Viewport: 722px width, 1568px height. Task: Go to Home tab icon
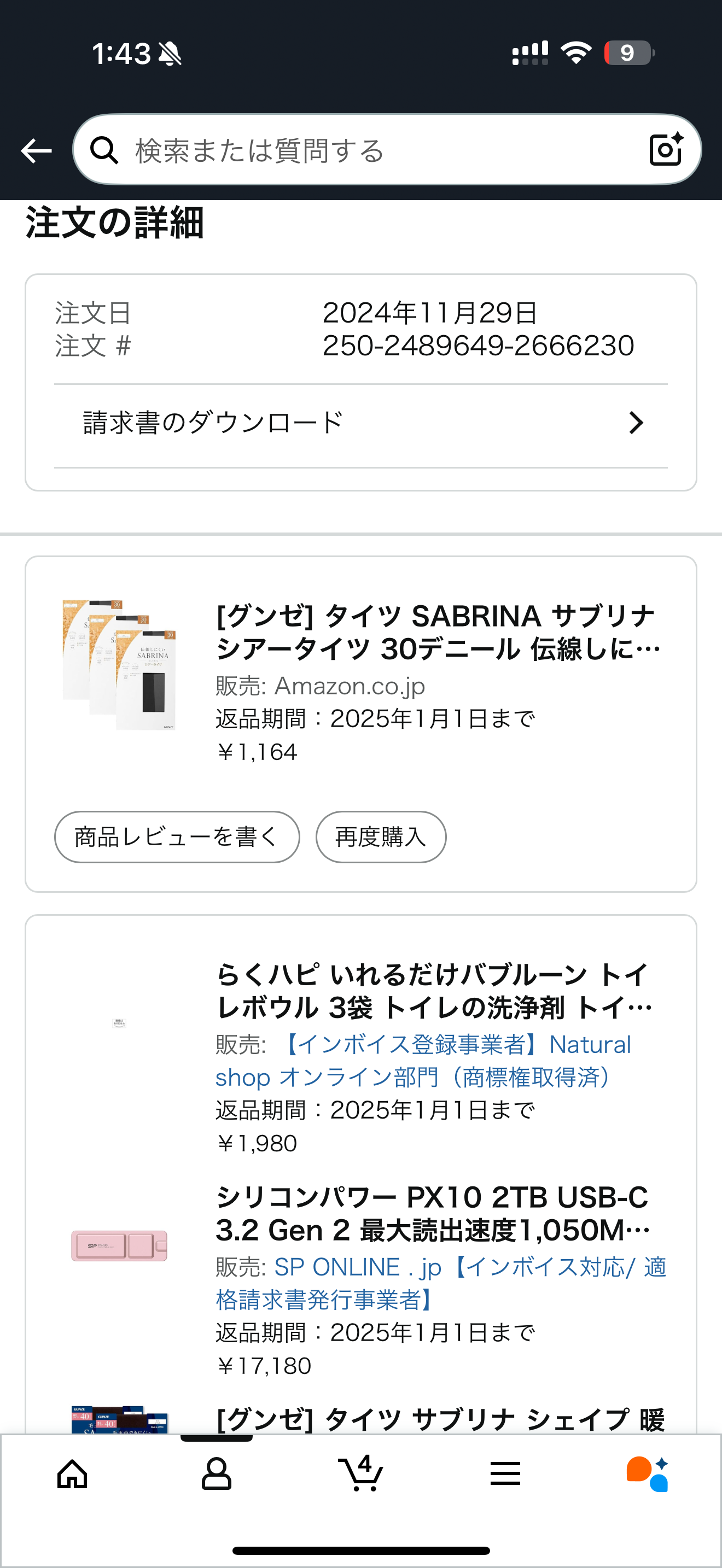[72, 1475]
